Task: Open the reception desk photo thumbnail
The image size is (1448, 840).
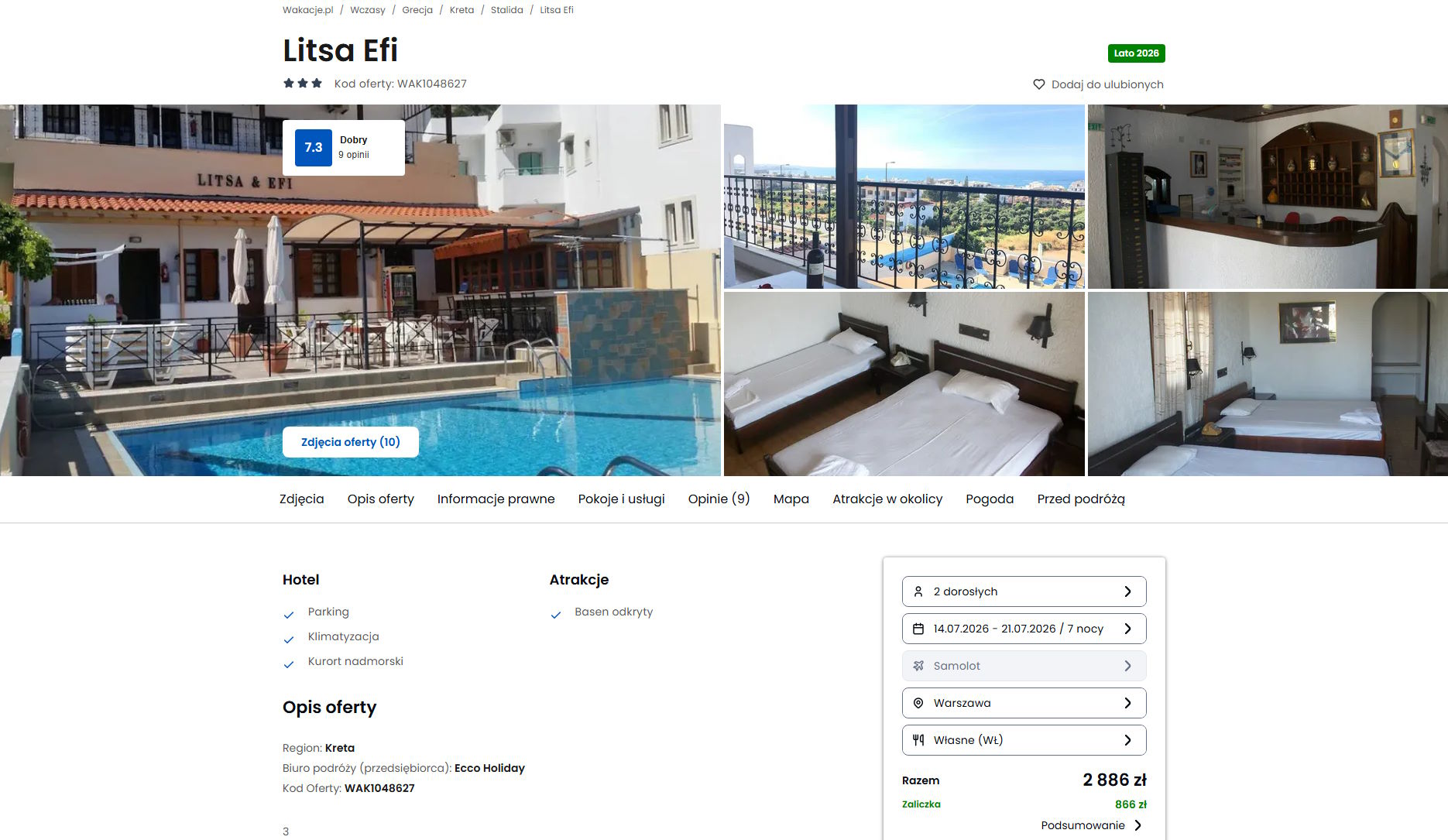Action: pos(1268,197)
